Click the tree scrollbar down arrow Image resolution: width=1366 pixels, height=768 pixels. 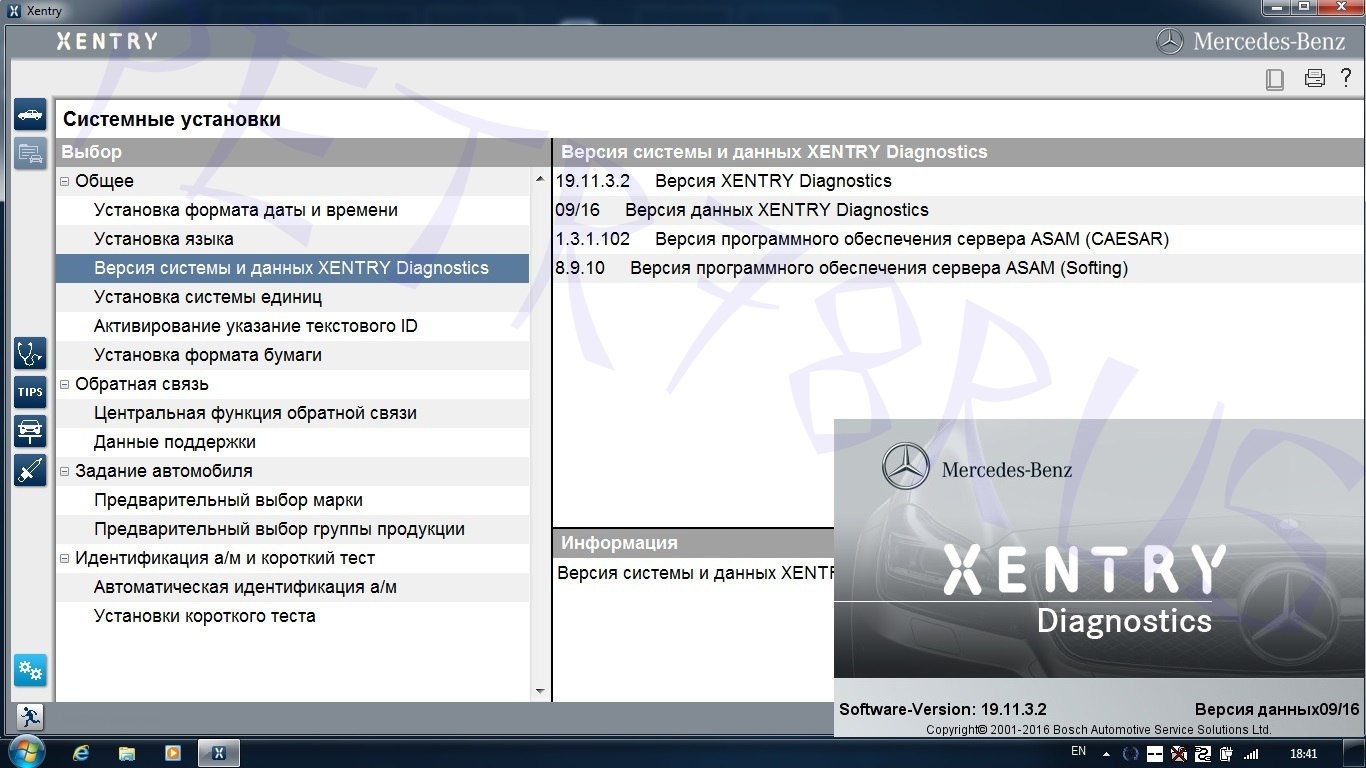coord(540,691)
